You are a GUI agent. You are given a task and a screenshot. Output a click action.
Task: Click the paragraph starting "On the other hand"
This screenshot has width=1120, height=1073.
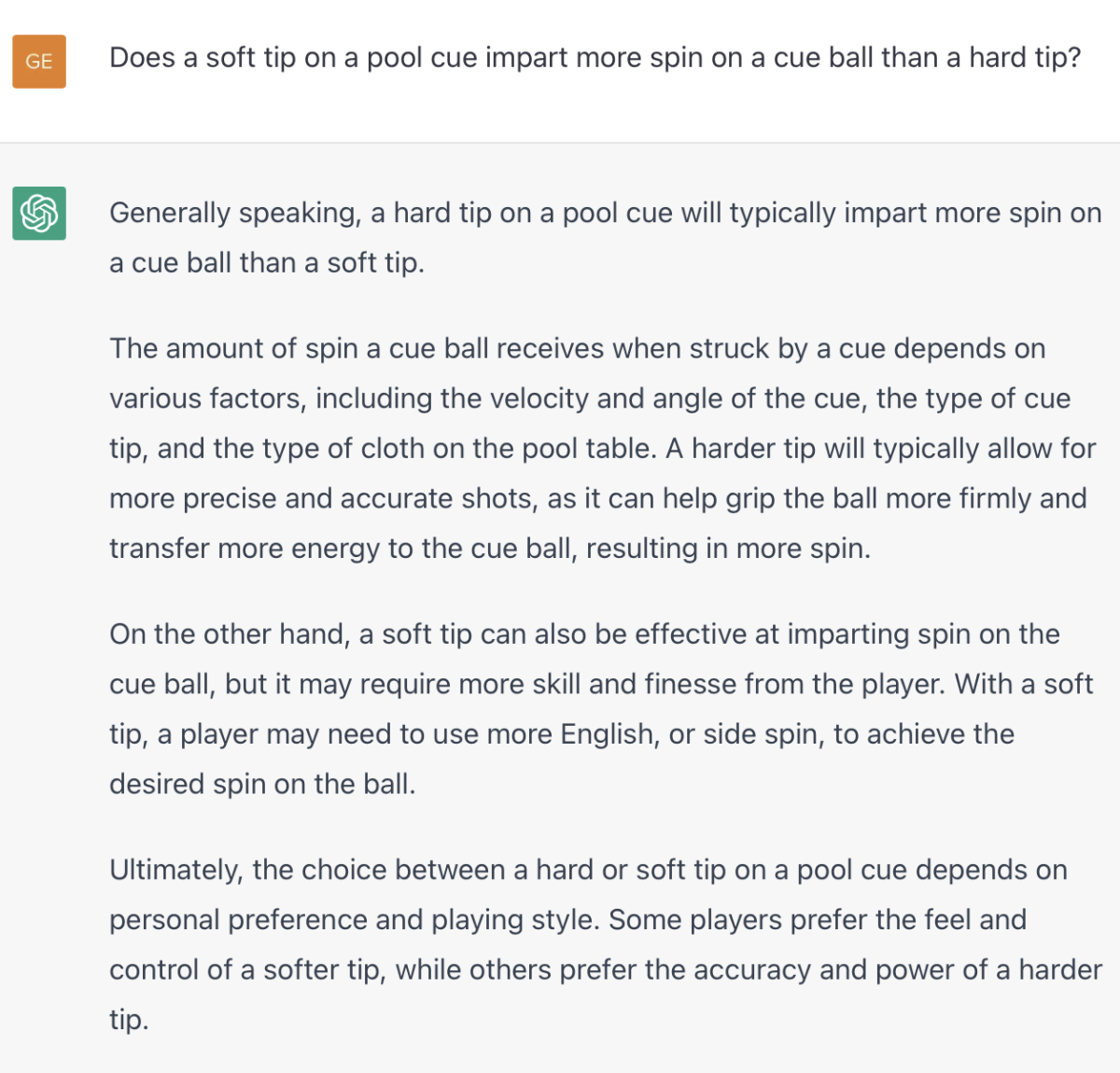click(600, 709)
